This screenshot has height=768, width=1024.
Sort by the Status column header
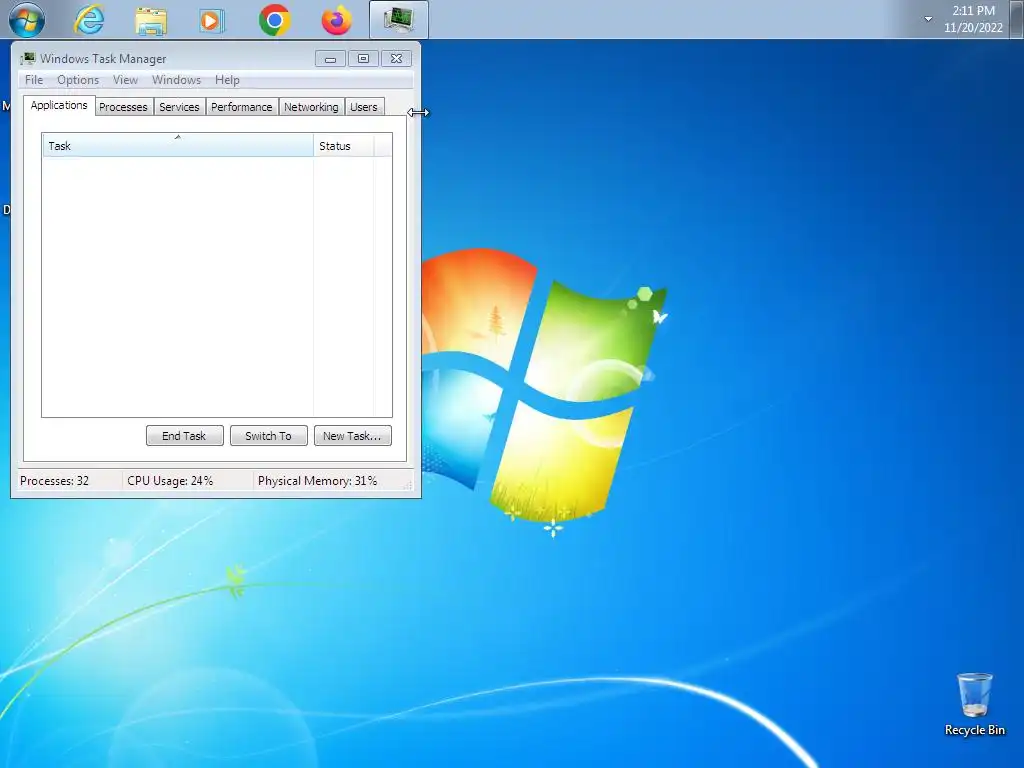(344, 146)
